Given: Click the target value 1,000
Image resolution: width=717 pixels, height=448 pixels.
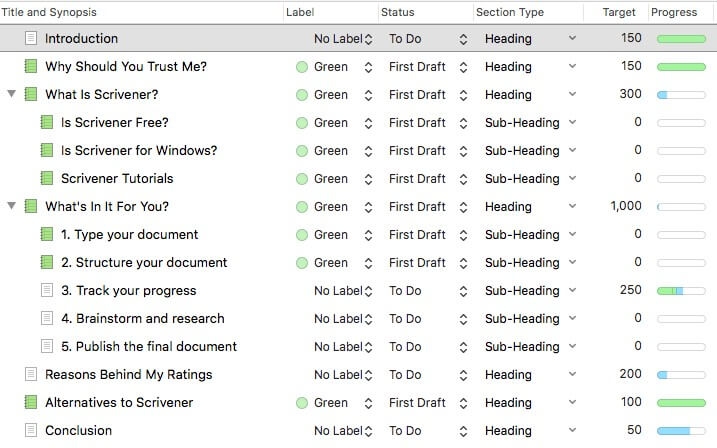Looking at the screenshot, I should click(x=626, y=206).
